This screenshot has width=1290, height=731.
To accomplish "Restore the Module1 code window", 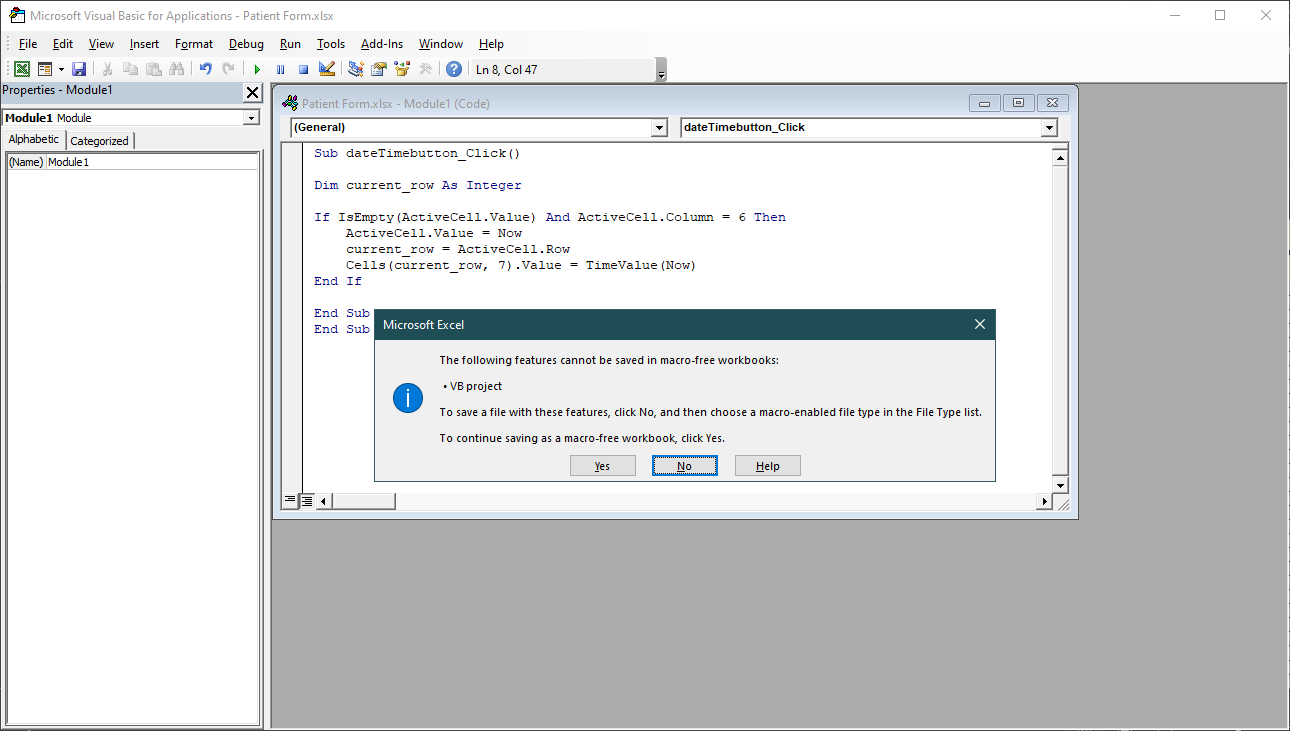I will [x=1018, y=103].
